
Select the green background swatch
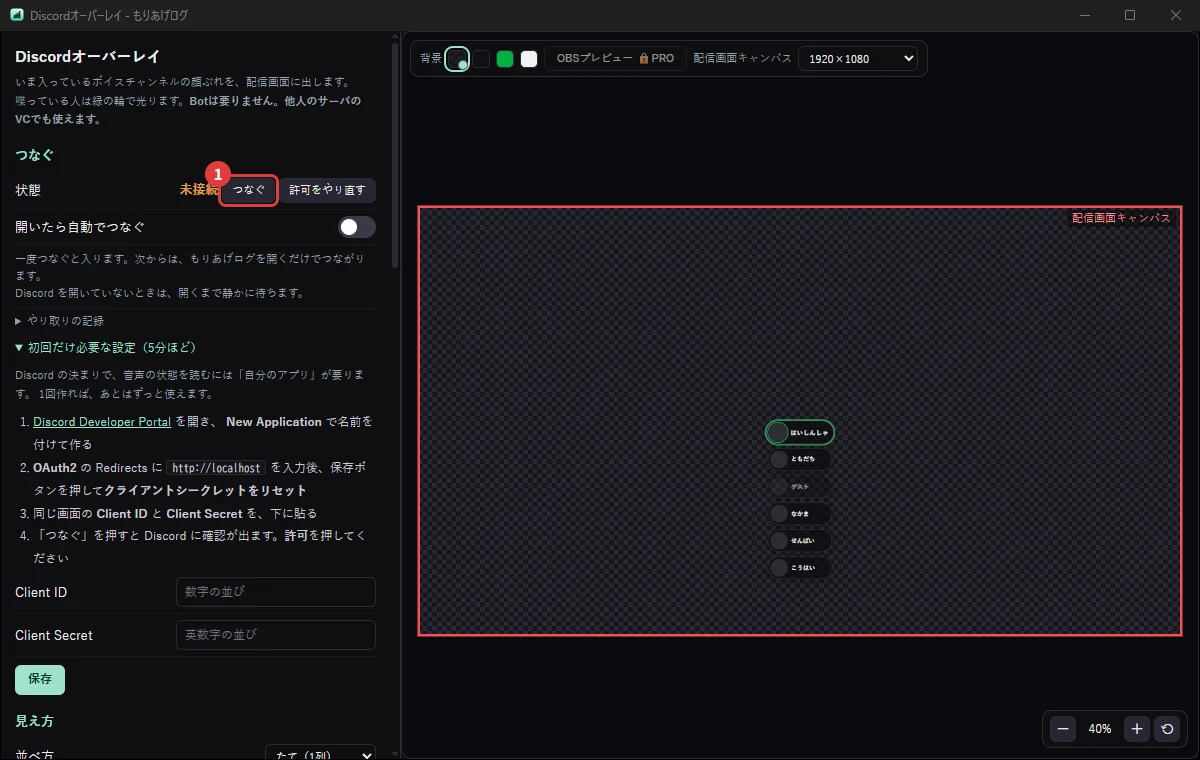[x=505, y=59]
